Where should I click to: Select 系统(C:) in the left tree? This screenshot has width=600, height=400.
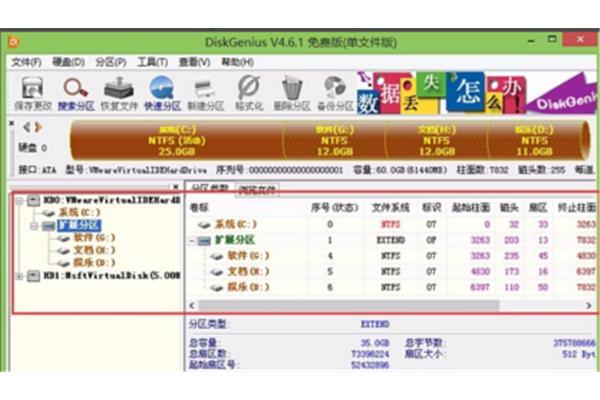click(x=80, y=212)
